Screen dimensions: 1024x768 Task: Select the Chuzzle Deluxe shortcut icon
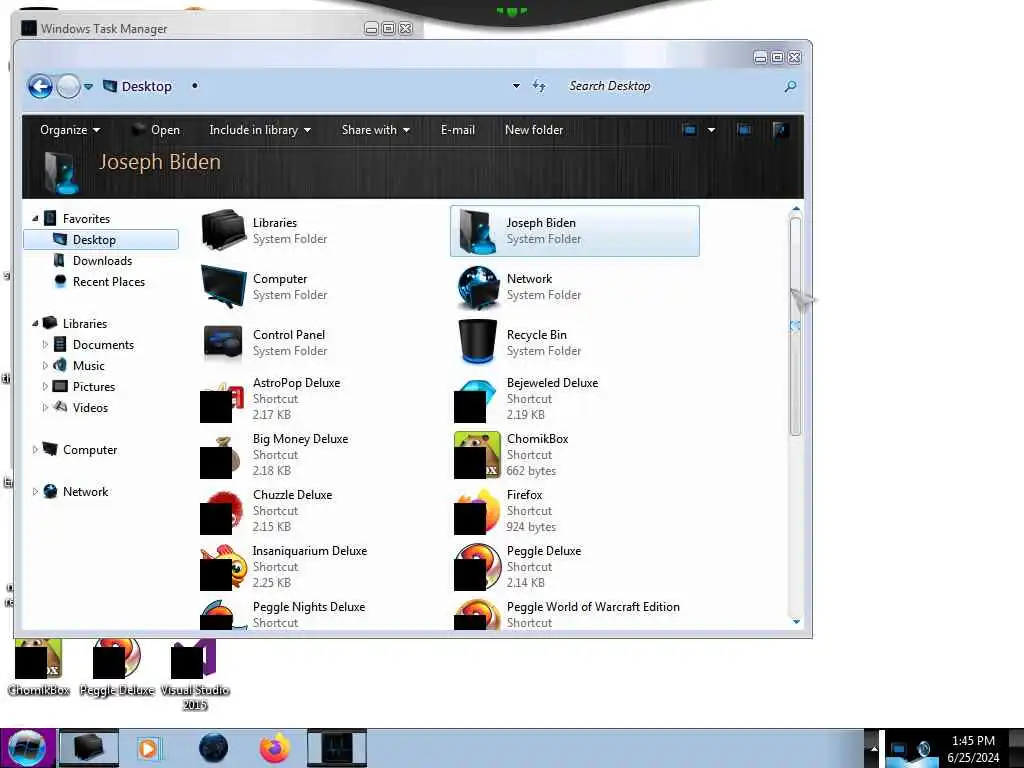tap(223, 513)
